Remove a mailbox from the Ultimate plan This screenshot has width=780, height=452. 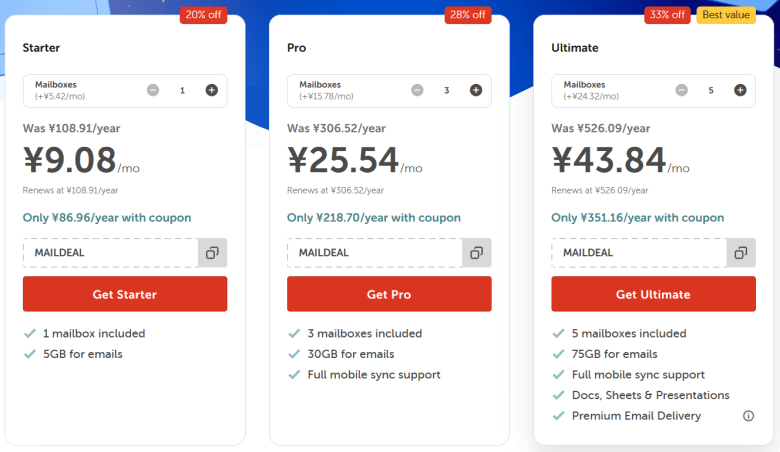(681, 90)
